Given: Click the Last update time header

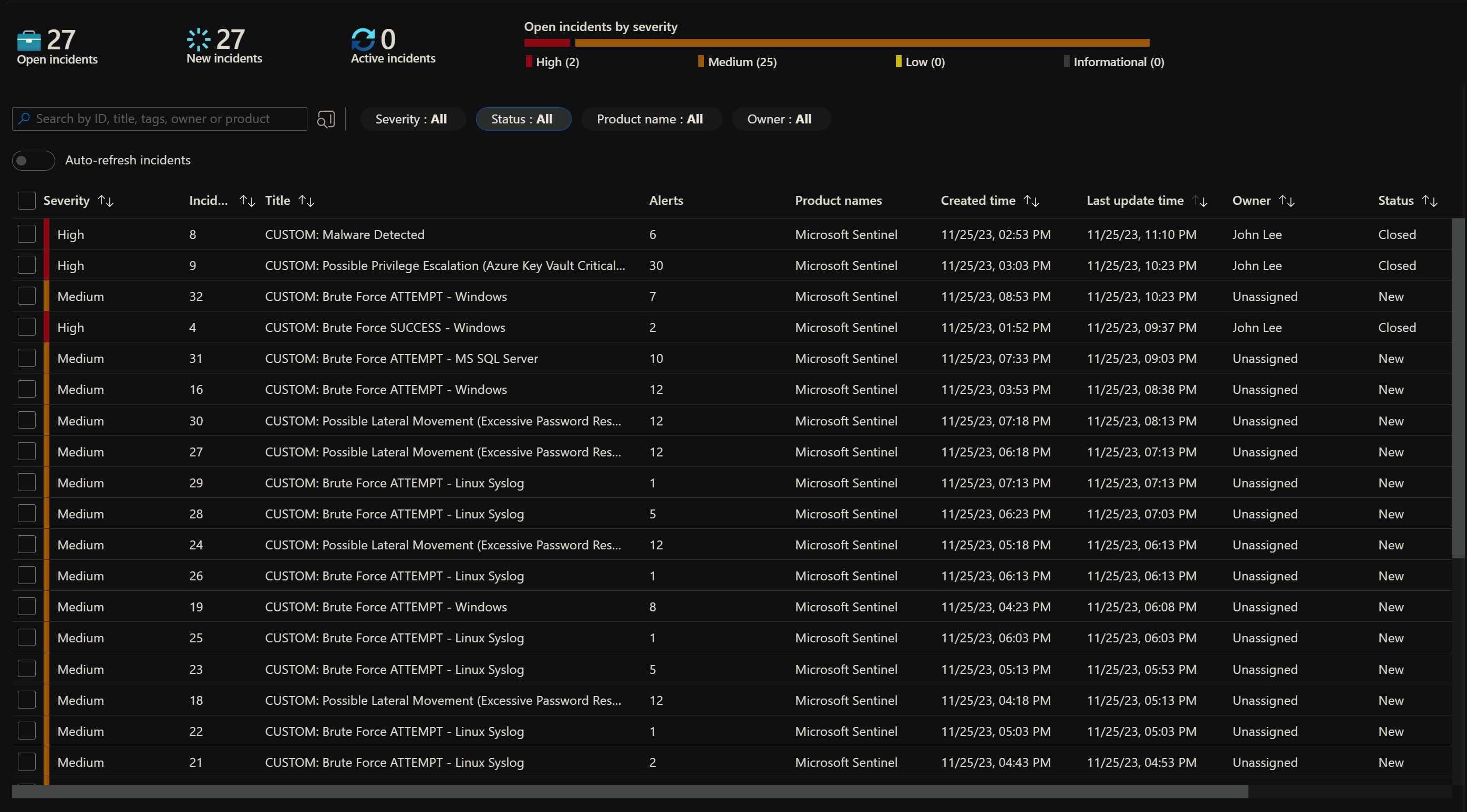Looking at the screenshot, I should [x=1135, y=201].
